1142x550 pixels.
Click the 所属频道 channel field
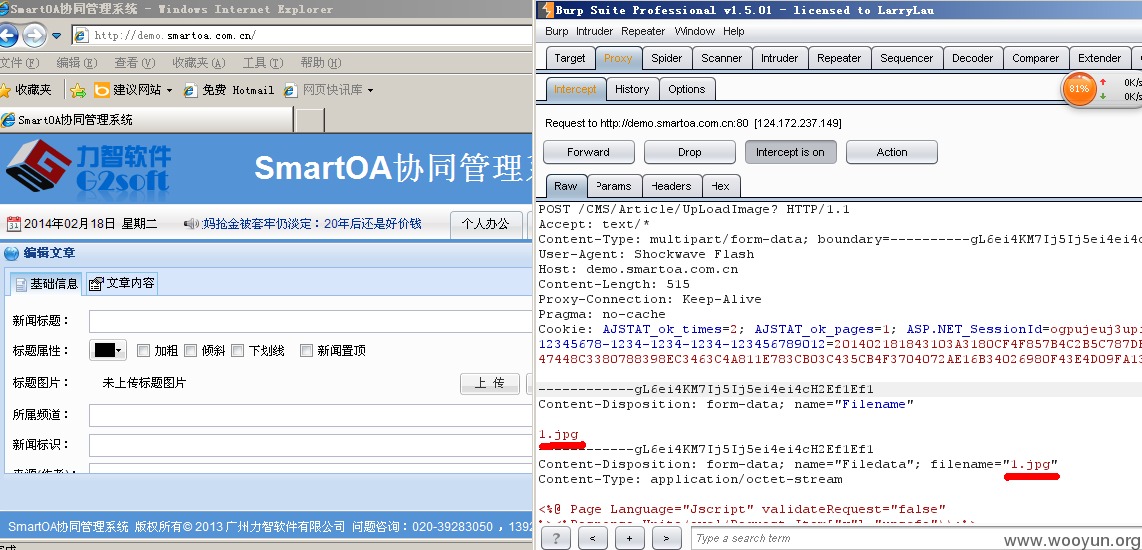[x=310, y=415]
